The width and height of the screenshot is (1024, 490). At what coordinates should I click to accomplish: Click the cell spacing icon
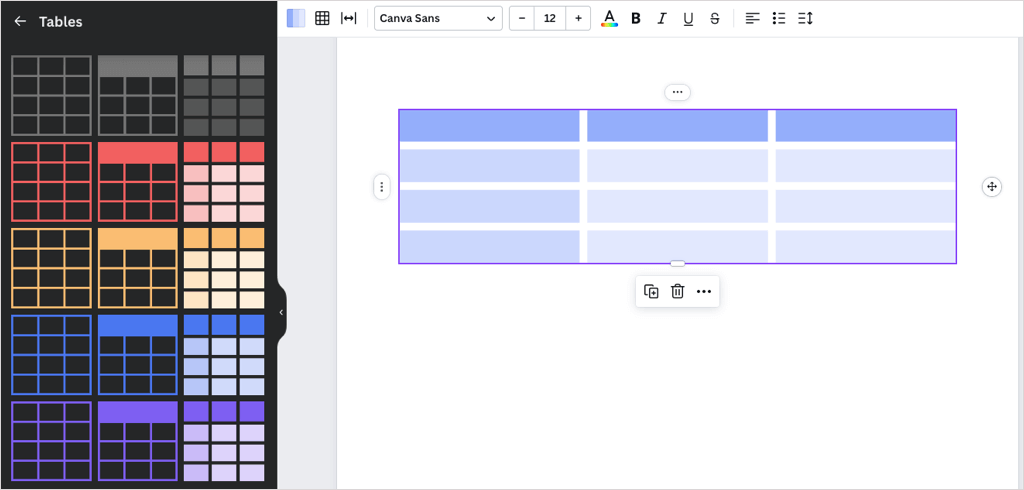click(348, 18)
